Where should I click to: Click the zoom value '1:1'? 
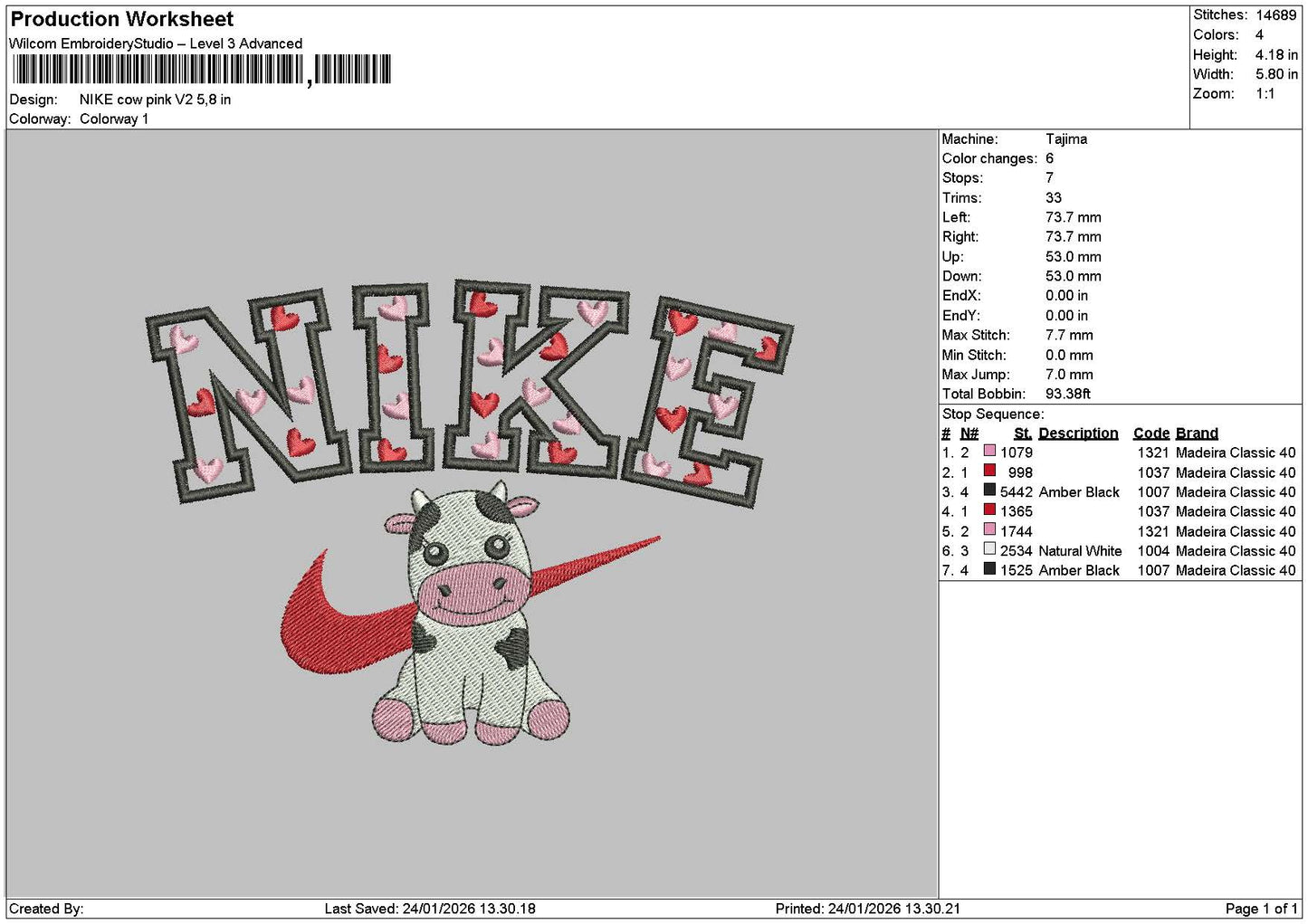[x=1265, y=94]
